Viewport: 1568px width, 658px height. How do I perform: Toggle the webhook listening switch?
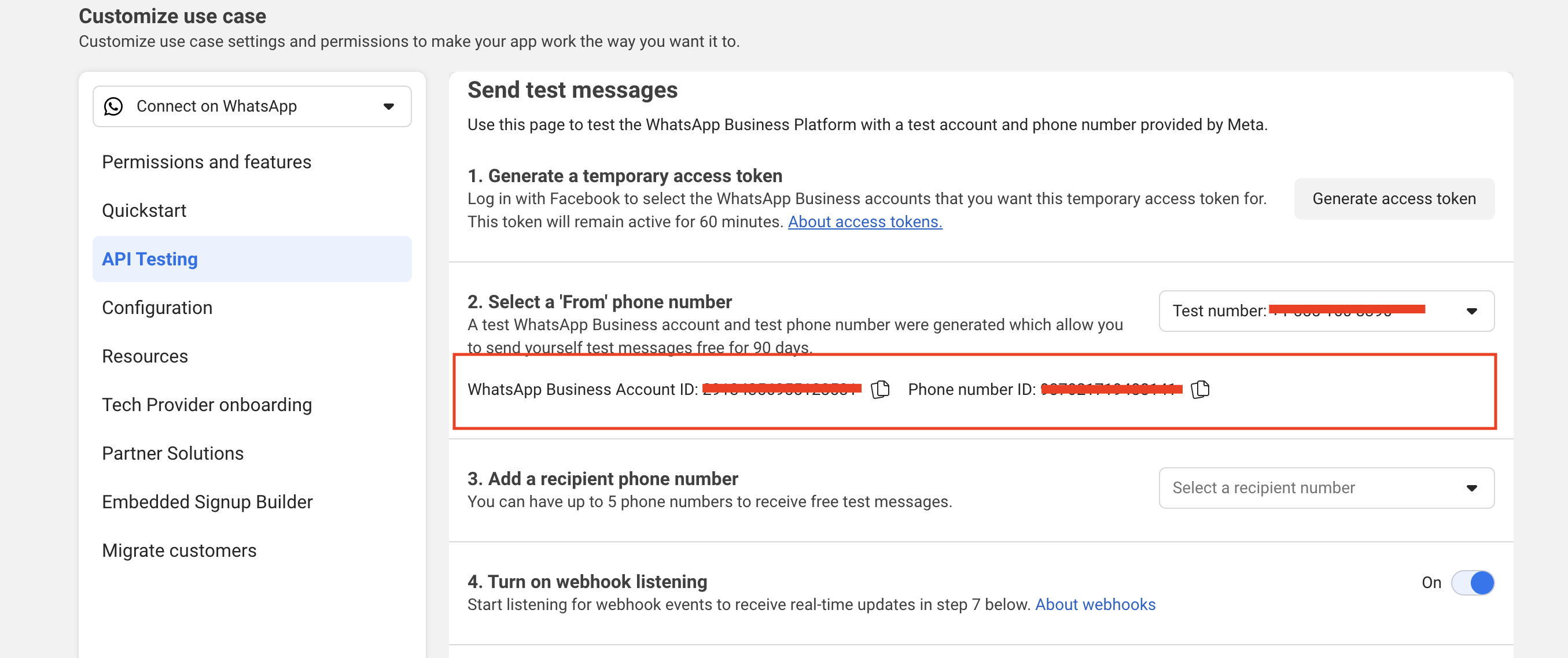(x=1473, y=583)
